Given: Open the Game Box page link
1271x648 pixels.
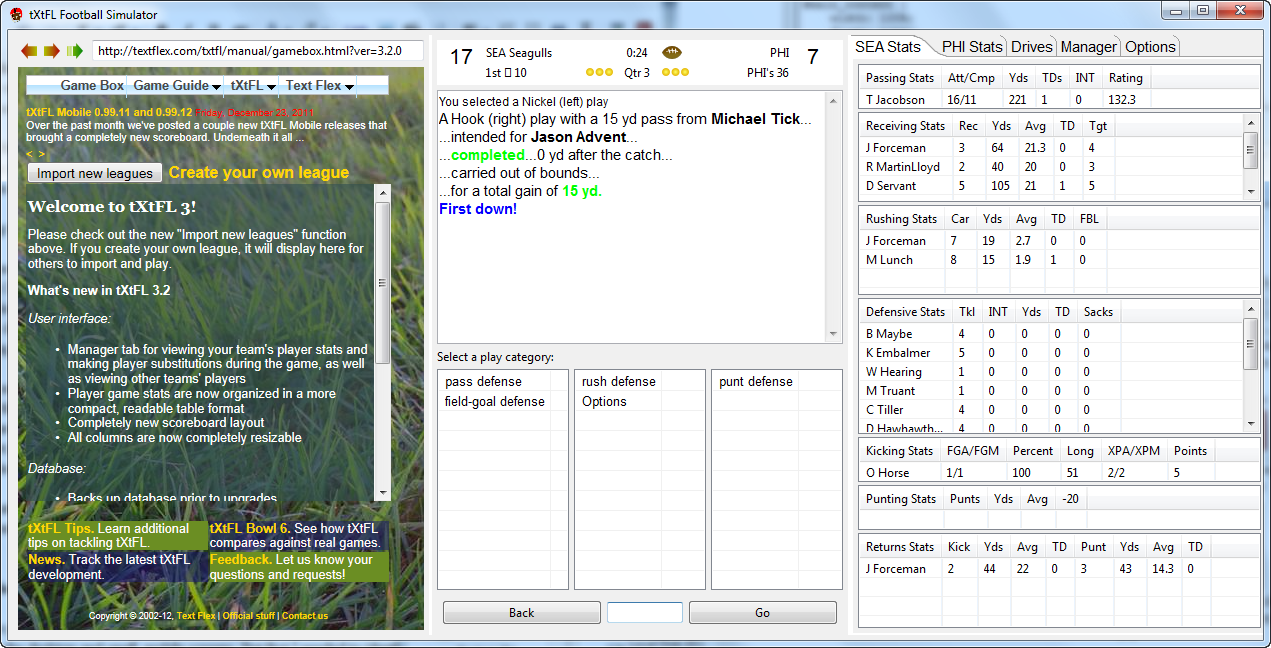Looking at the screenshot, I should click(92, 86).
